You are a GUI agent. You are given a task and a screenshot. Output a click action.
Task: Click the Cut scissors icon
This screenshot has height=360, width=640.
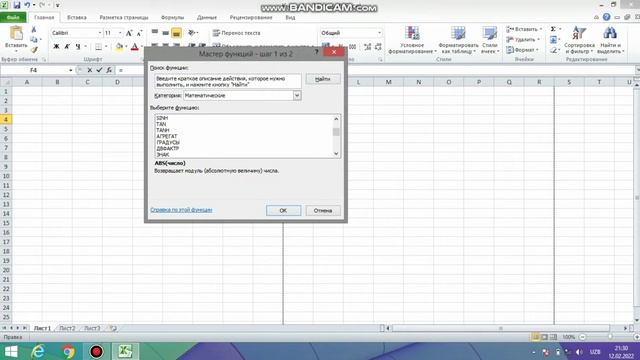click(34, 30)
